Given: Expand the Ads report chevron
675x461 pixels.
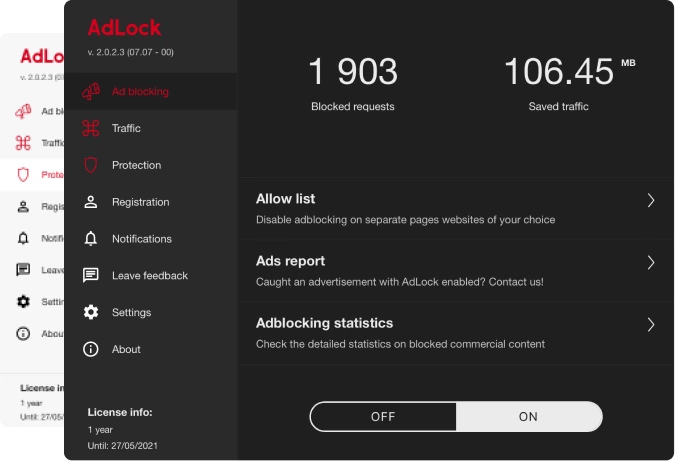Looking at the screenshot, I should 650,262.
